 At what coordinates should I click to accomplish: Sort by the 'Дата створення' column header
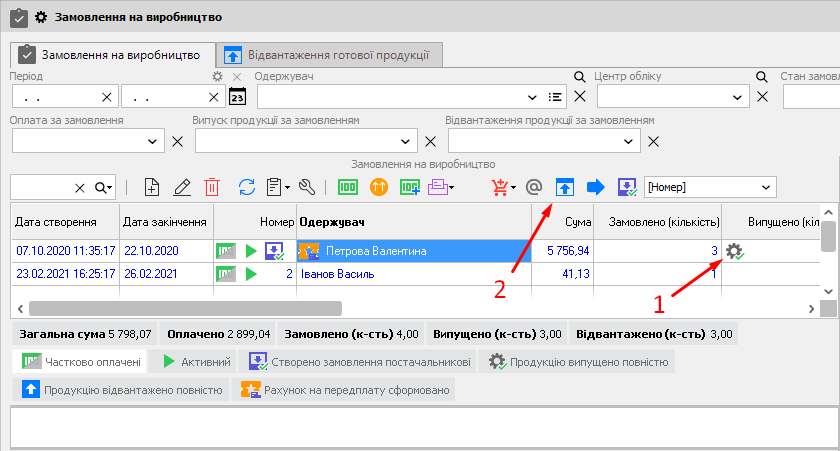point(56,221)
